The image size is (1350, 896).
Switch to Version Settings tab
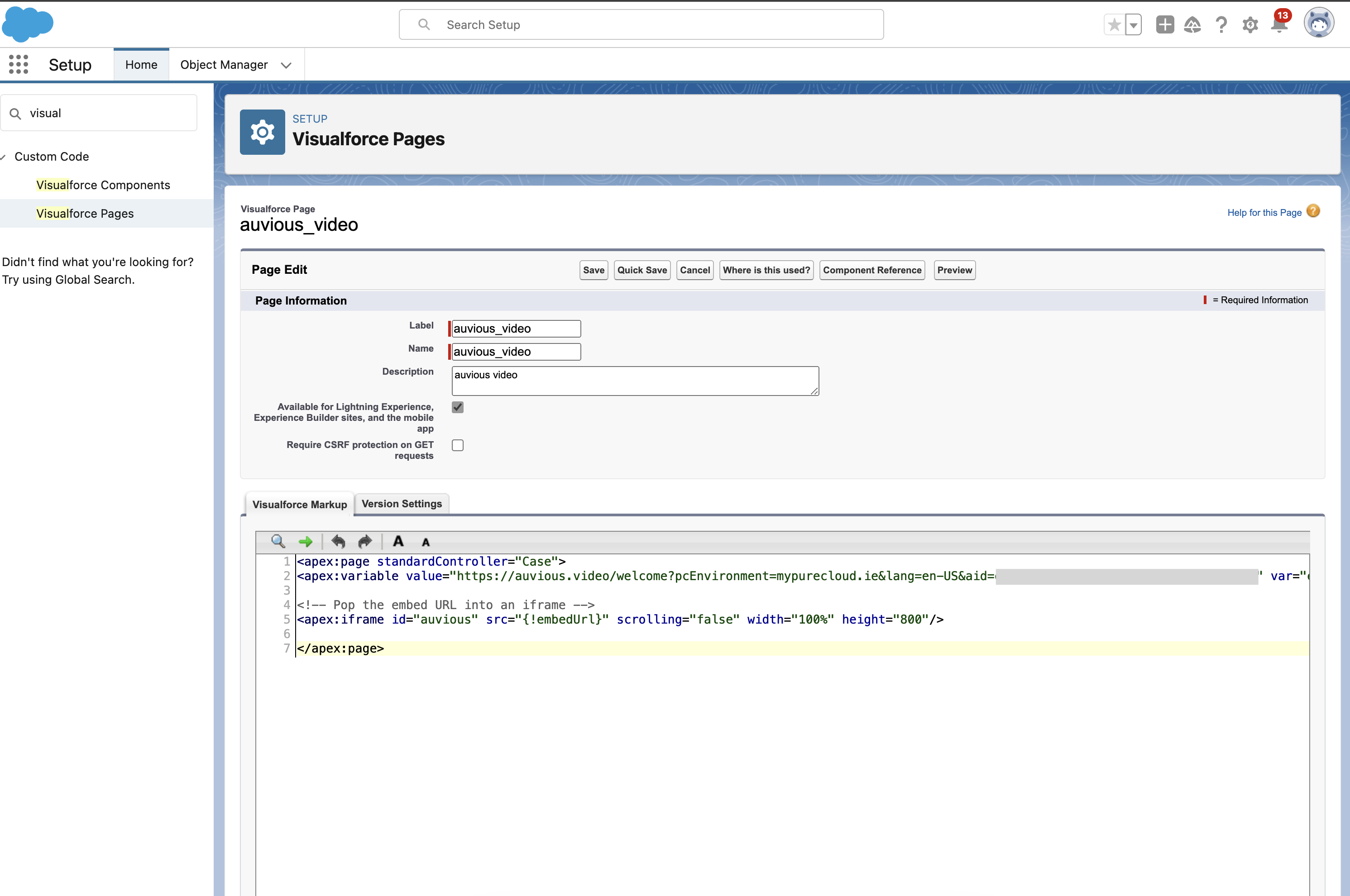point(402,503)
